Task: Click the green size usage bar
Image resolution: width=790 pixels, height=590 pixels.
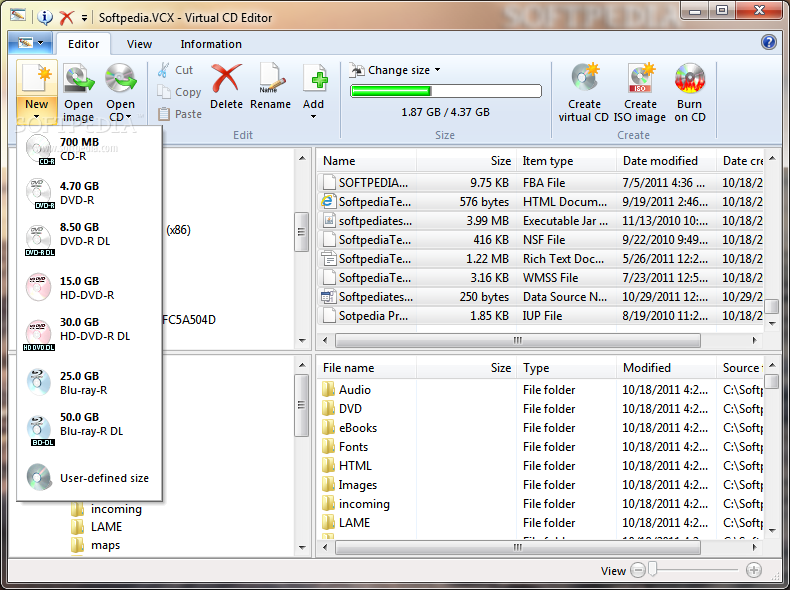Action: point(446,91)
